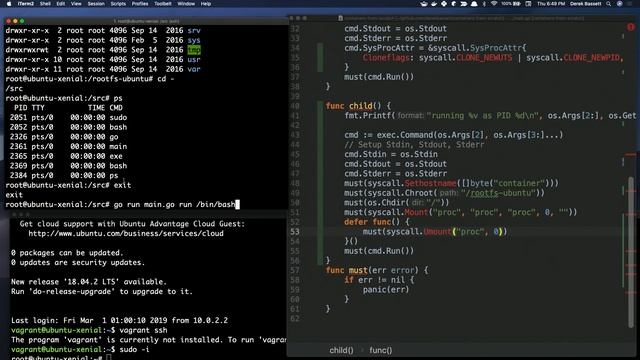
Task: Click the red error stripe mark beside line 45
Action: click(x=631, y=155)
